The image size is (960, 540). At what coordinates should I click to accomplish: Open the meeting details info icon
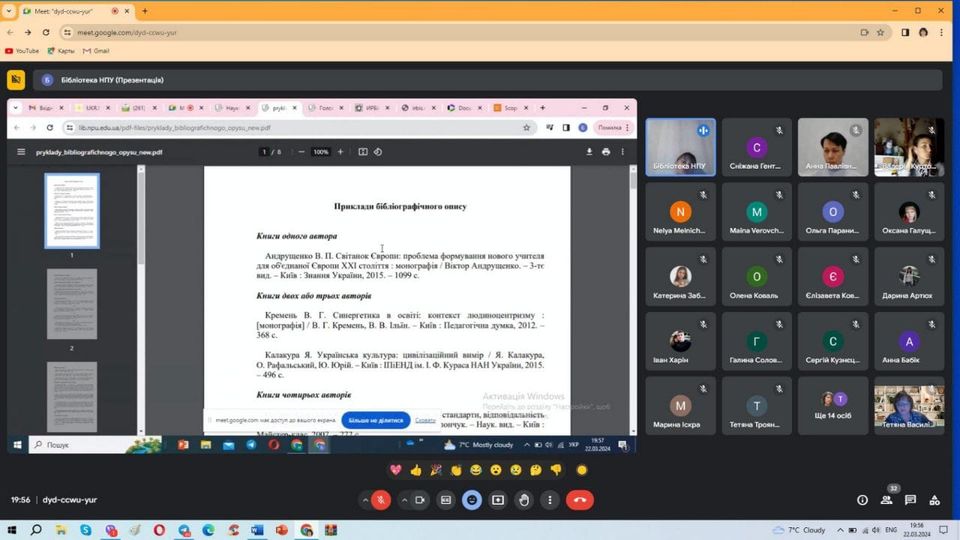[862, 500]
